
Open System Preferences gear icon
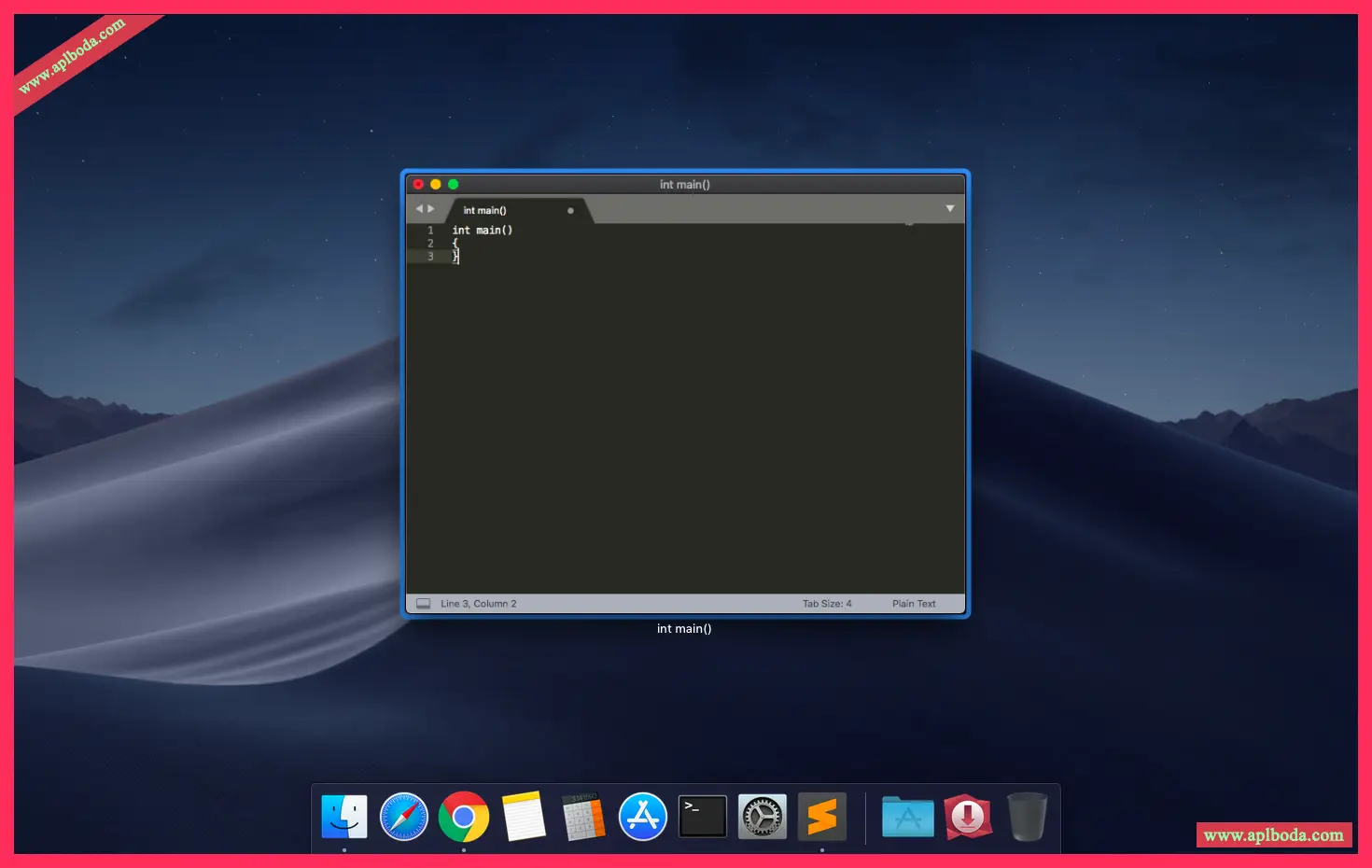pos(762,818)
